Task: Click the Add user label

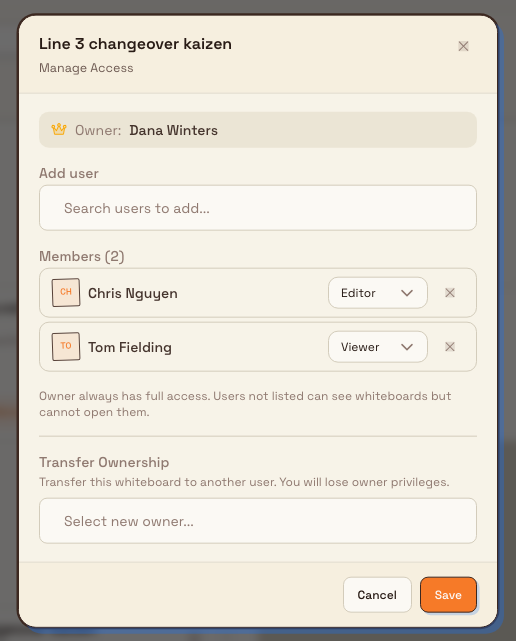Action: tap(69, 173)
